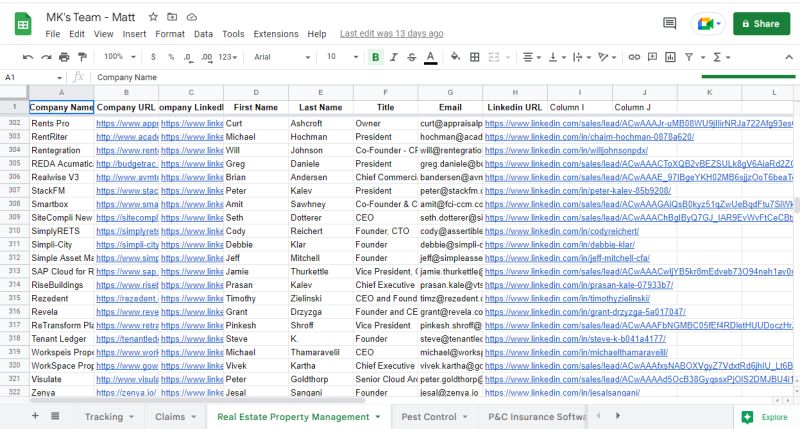Star the document MK's Team - Matt

(x=153, y=17)
